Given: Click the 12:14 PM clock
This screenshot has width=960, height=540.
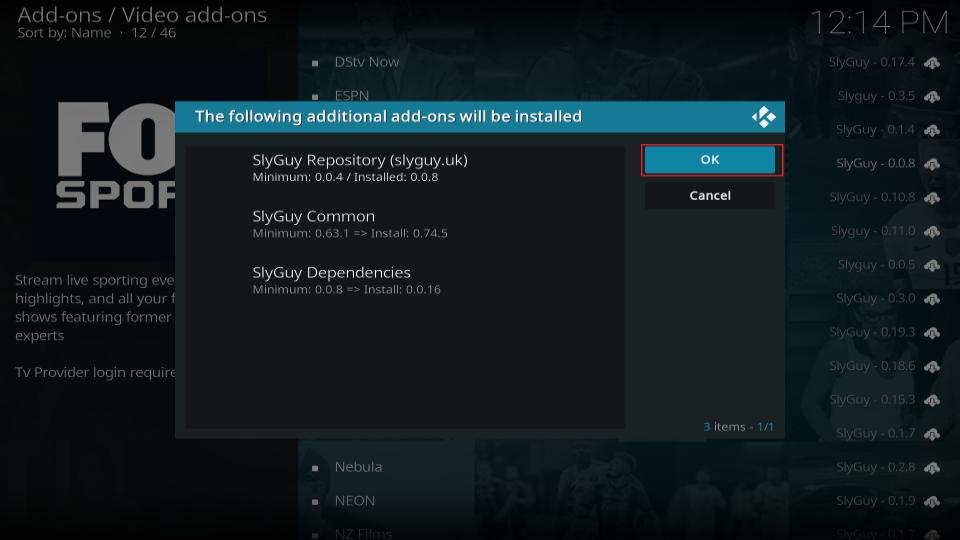Looking at the screenshot, I should [879, 23].
